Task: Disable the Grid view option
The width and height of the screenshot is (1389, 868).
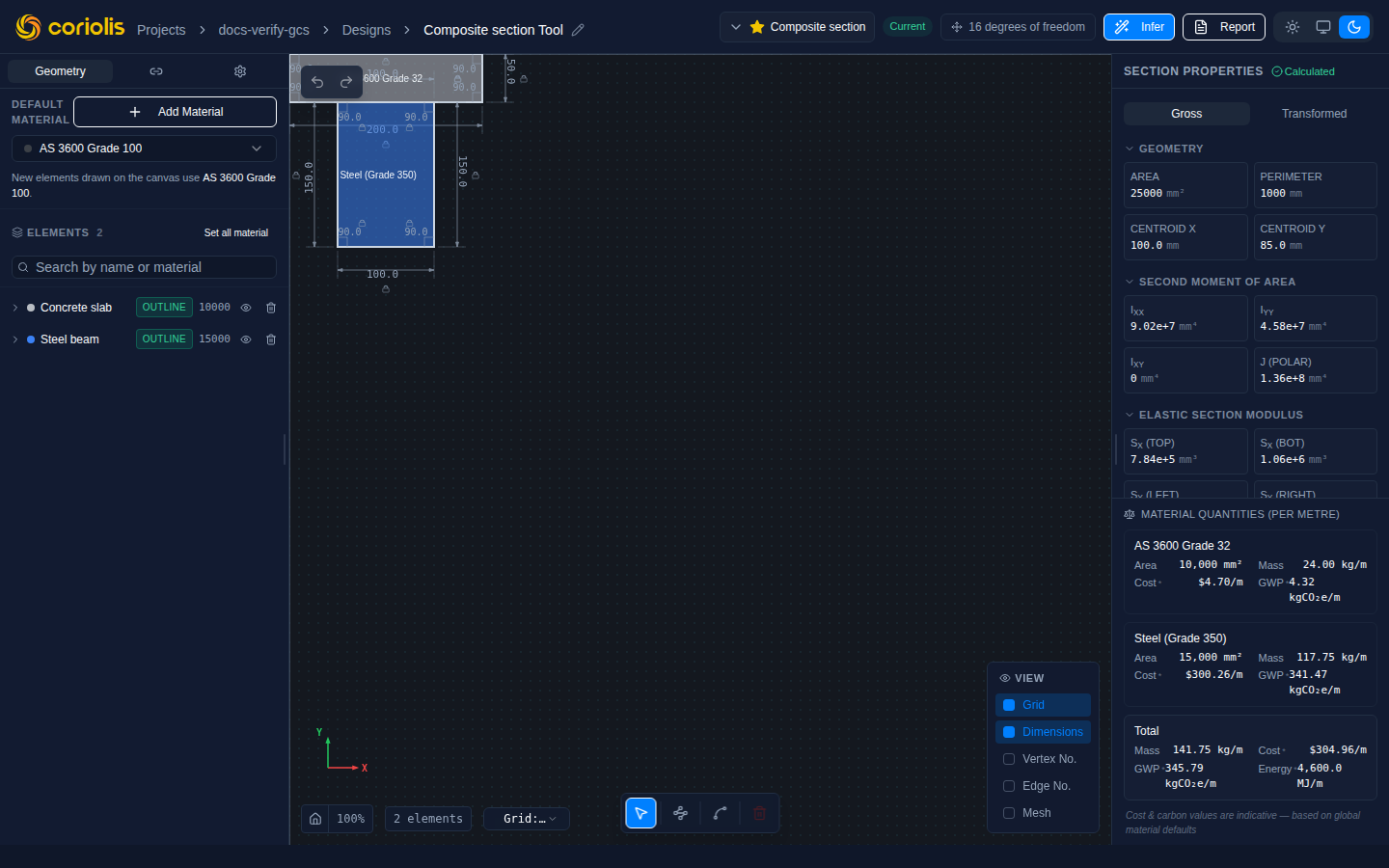Action: point(1043,705)
